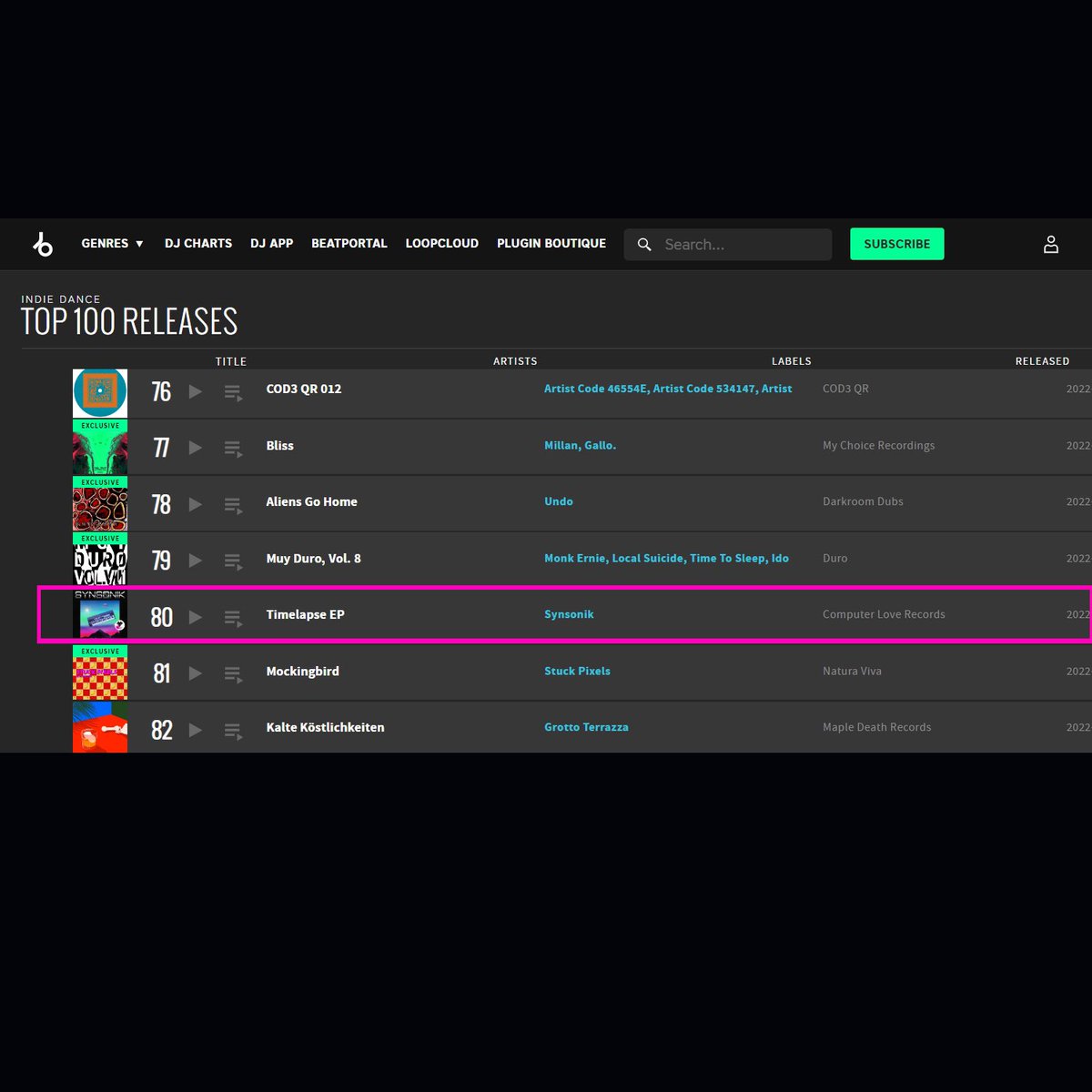Click the Subscribe button

coord(897,244)
